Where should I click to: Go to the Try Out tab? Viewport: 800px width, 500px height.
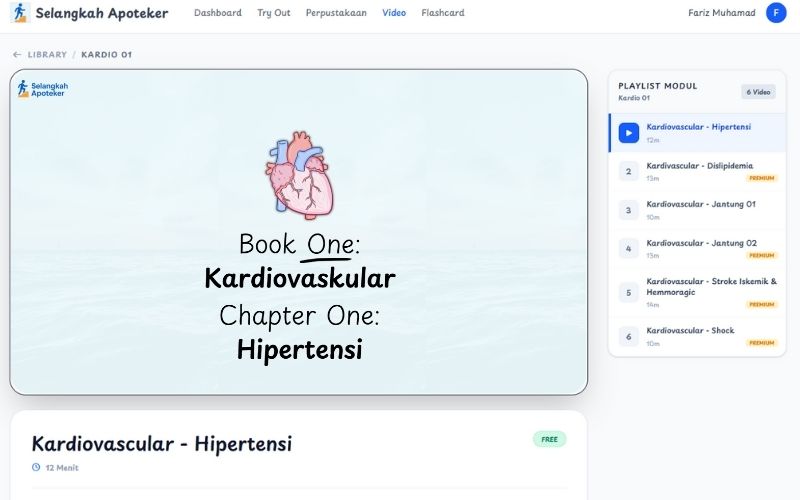pos(273,13)
